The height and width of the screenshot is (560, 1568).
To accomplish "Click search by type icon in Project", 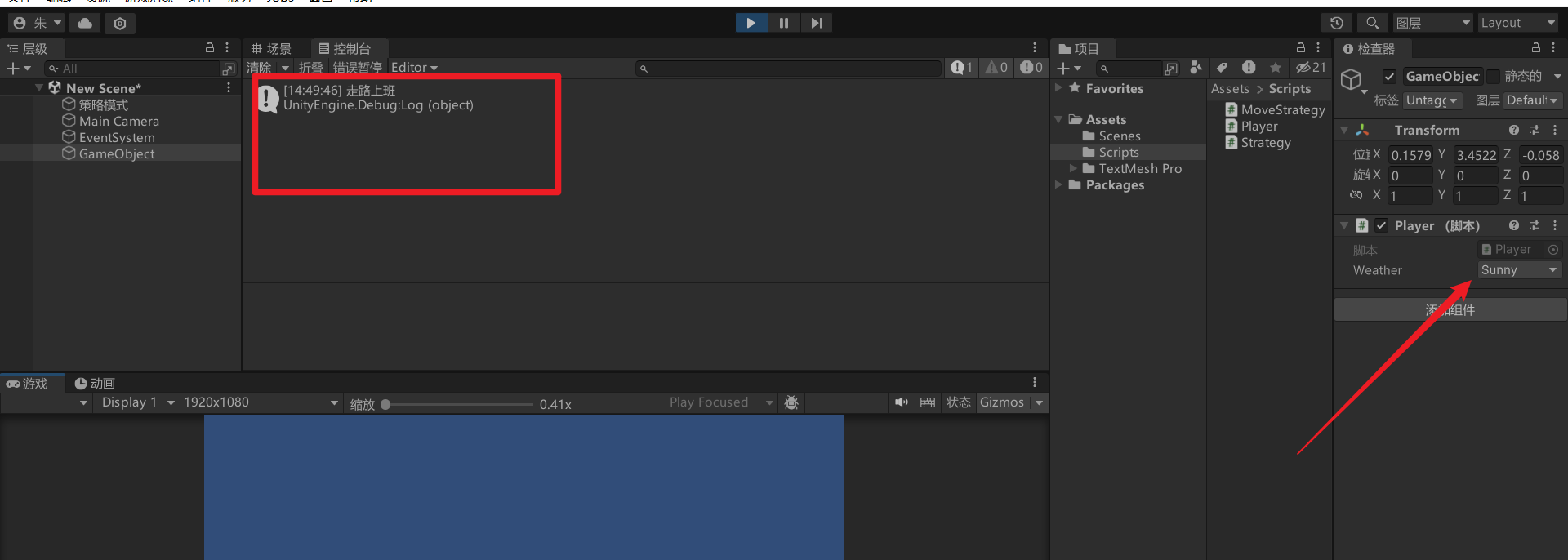I will click(x=1196, y=68).
